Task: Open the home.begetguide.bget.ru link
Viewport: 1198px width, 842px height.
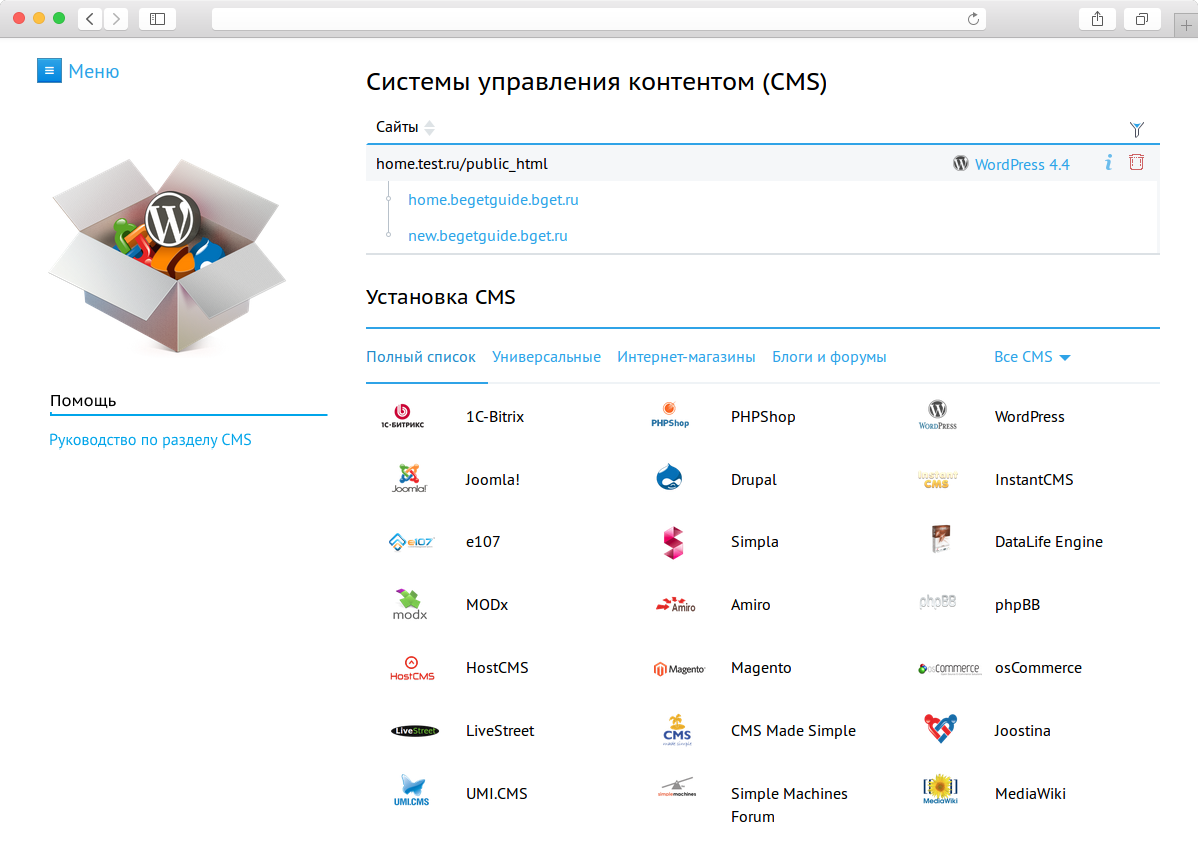Action: tap(494, 199)
